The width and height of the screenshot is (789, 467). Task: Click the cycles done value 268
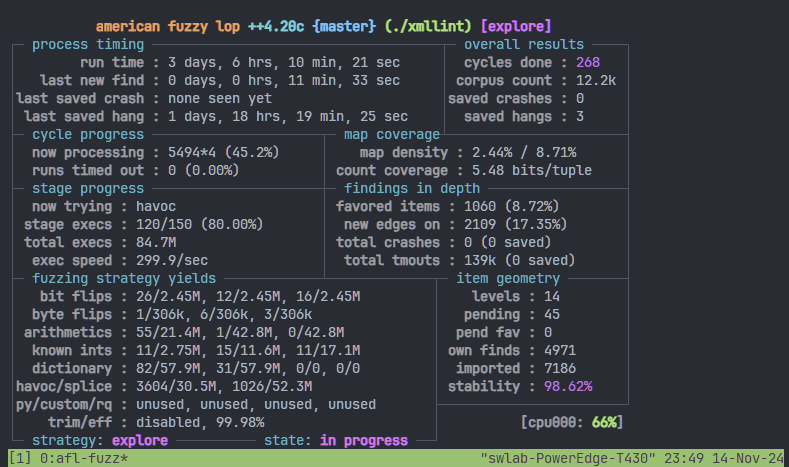coord(588,62)
